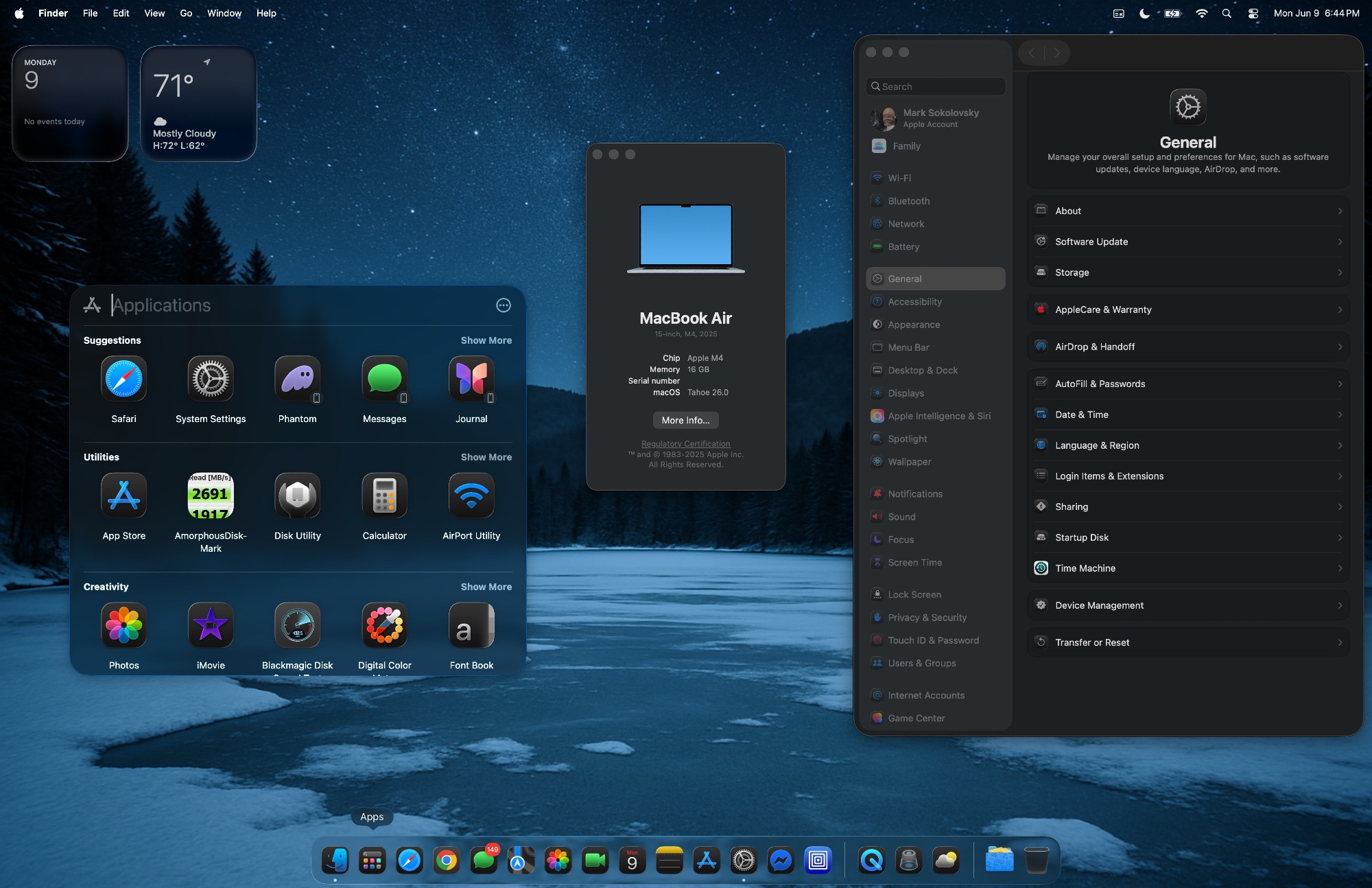The width and height of the screenshot is (1372, 888).
Task: Open Photos in Creativity section
Action: 123,625
